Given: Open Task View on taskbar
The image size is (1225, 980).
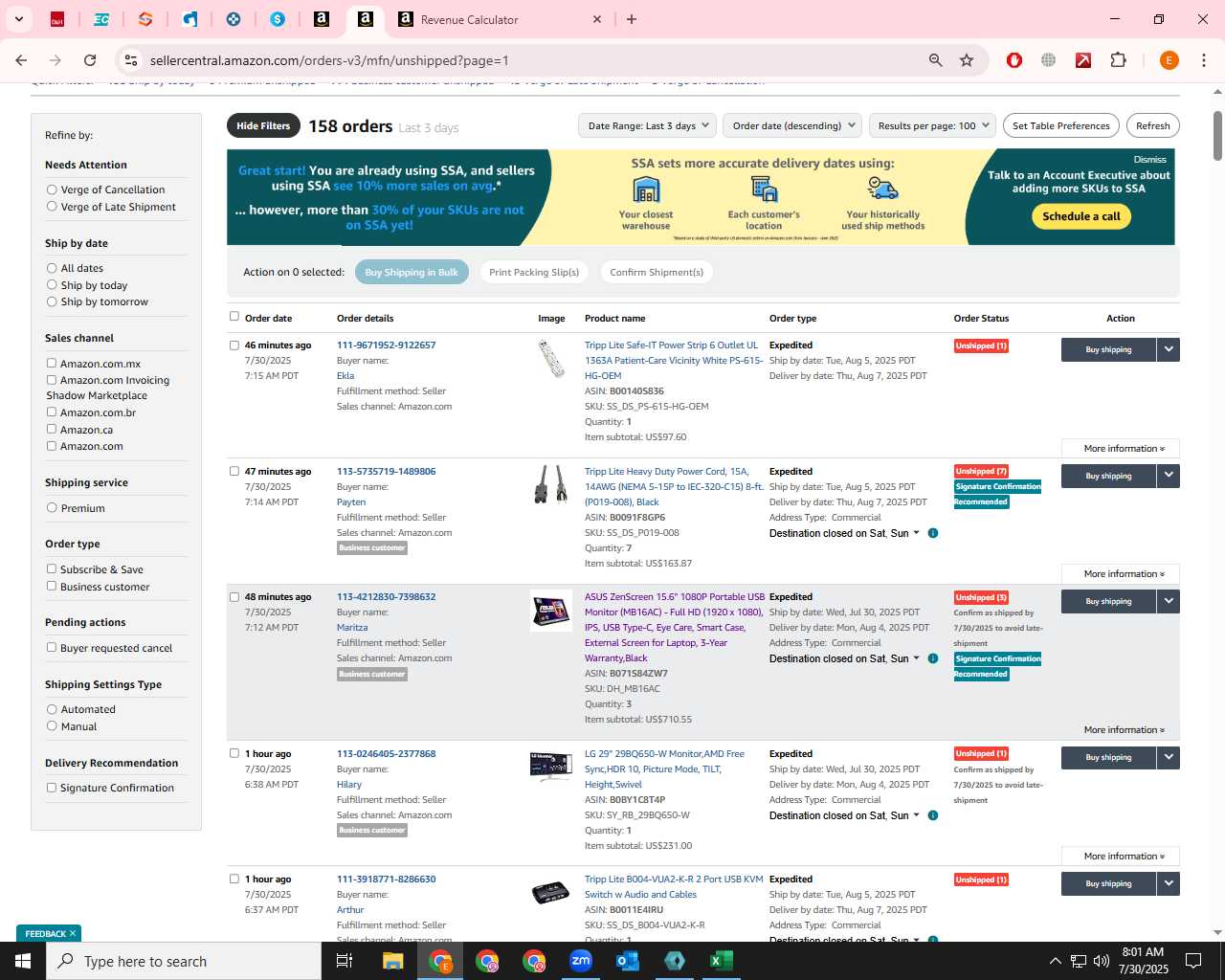Looking at the screenshot, I should pyautogui.click(x=345, y=961).
